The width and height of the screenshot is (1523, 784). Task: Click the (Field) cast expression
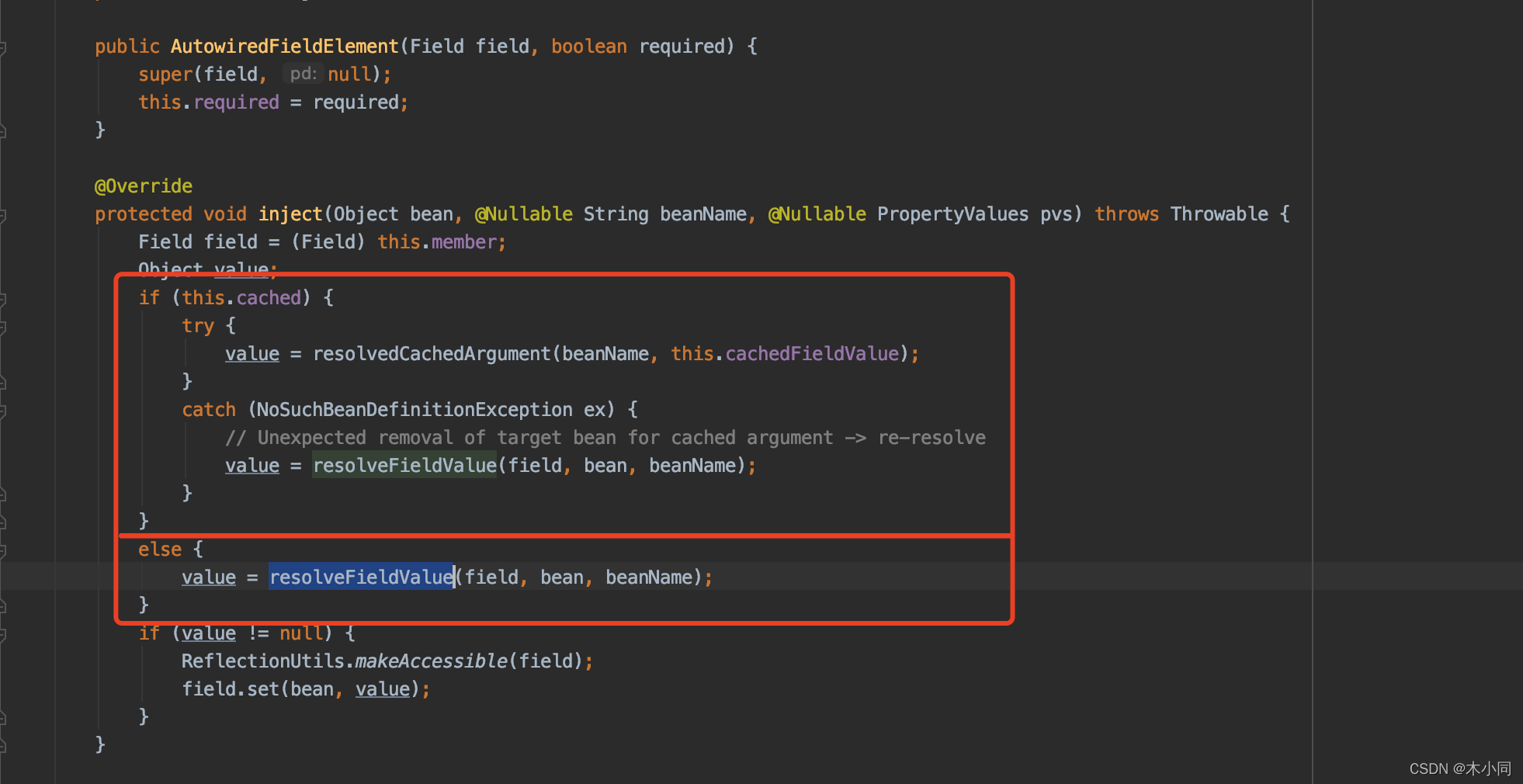point(328,242)
